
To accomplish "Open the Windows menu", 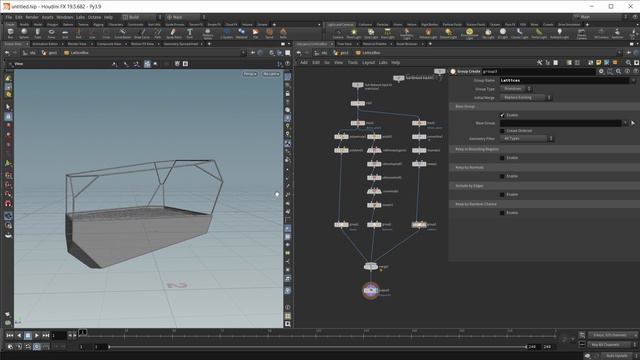I will point(64,17).
